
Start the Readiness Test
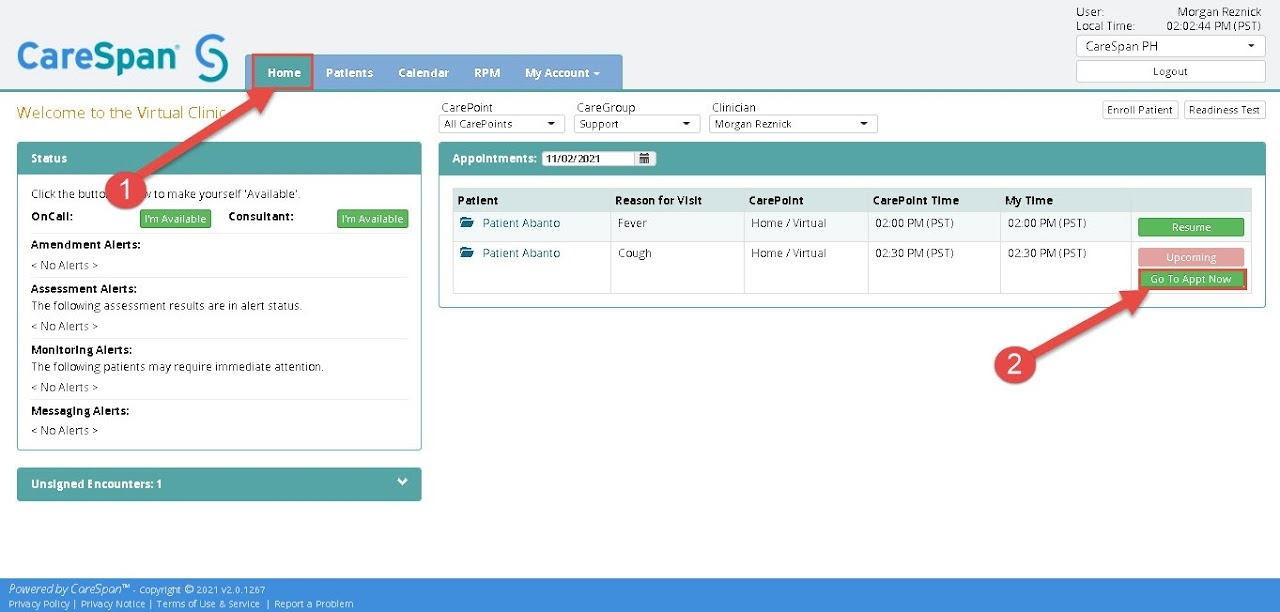(x=1225, y=110)
